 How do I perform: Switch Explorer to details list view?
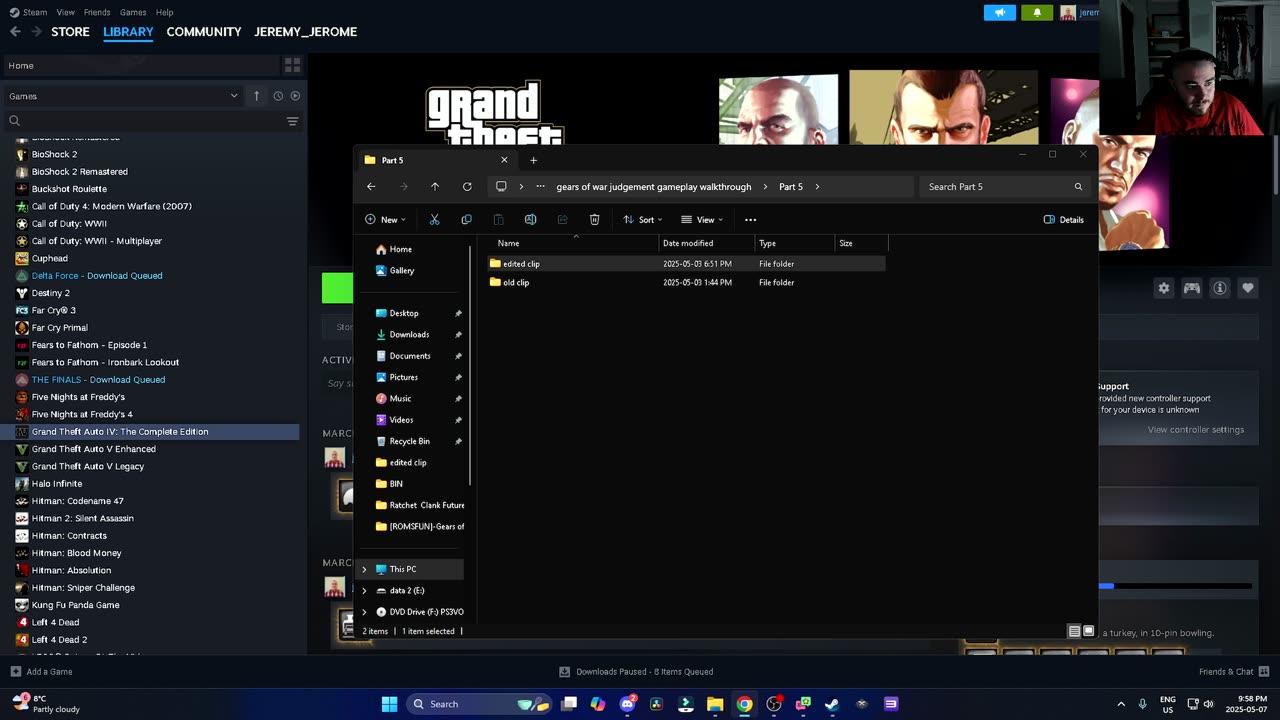1074,631
